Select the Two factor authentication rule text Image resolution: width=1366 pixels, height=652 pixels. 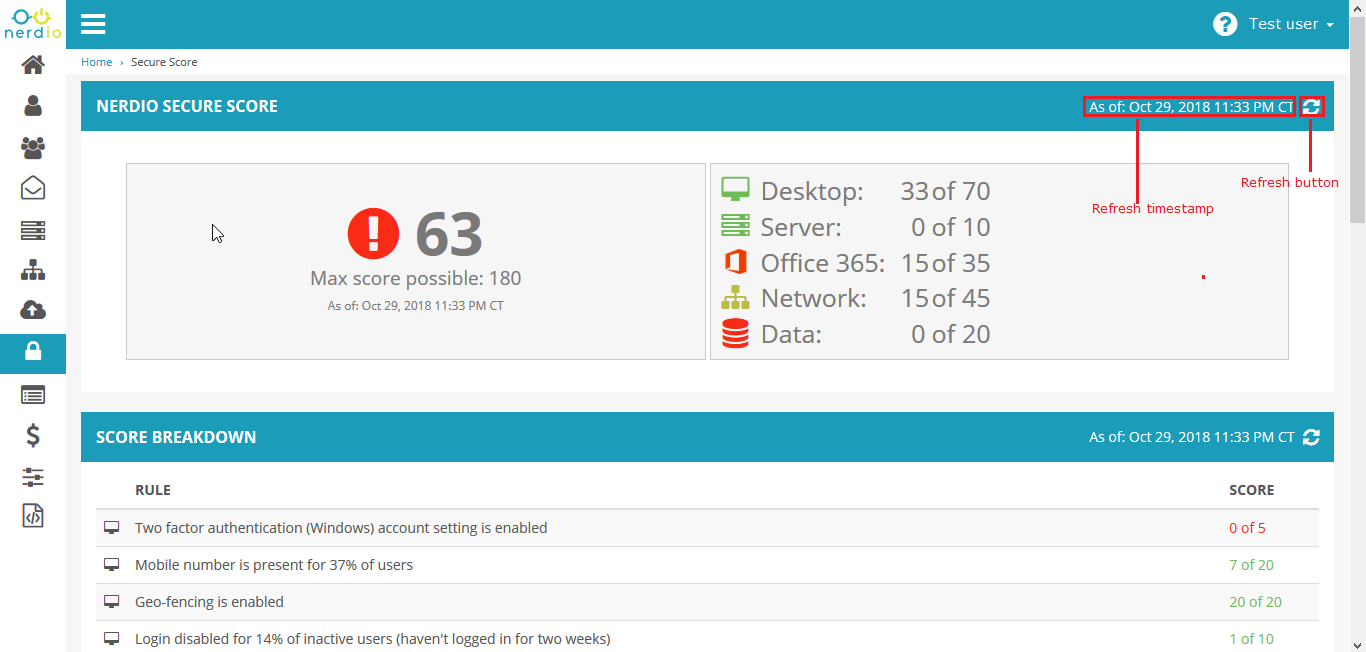(x=341, y=528)
